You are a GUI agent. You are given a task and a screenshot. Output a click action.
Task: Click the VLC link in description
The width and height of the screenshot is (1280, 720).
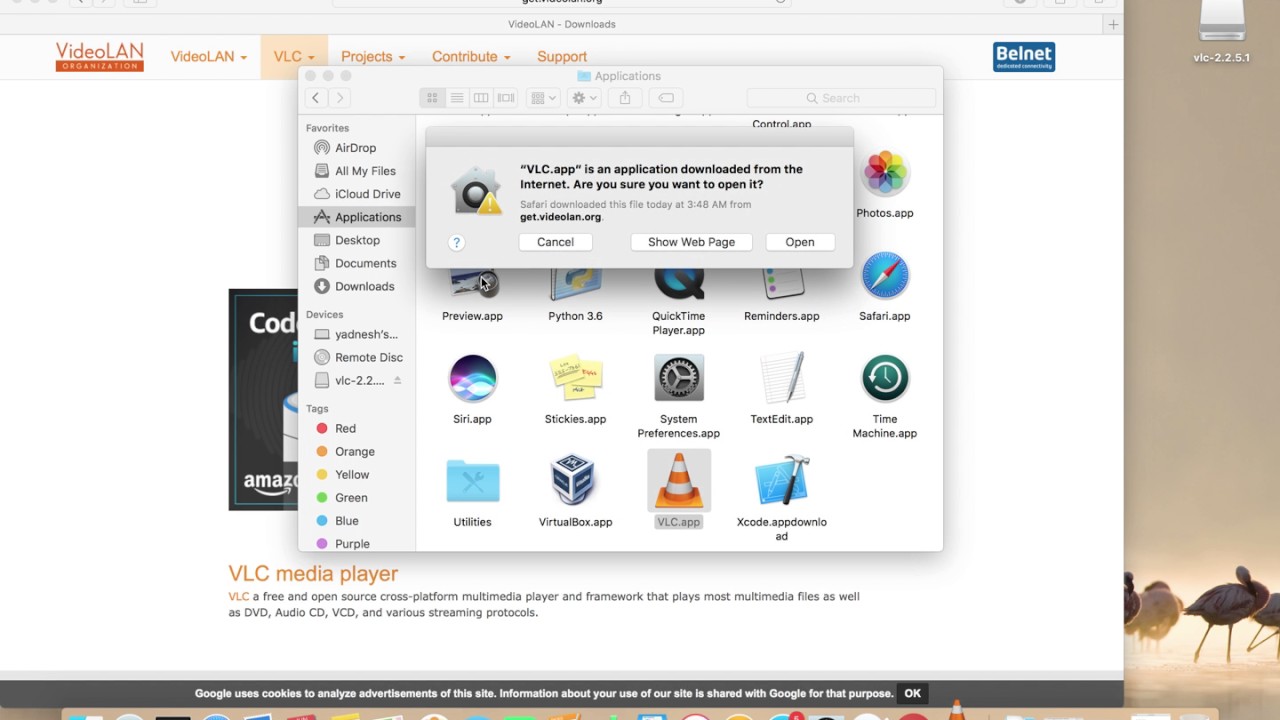[238, 597]
